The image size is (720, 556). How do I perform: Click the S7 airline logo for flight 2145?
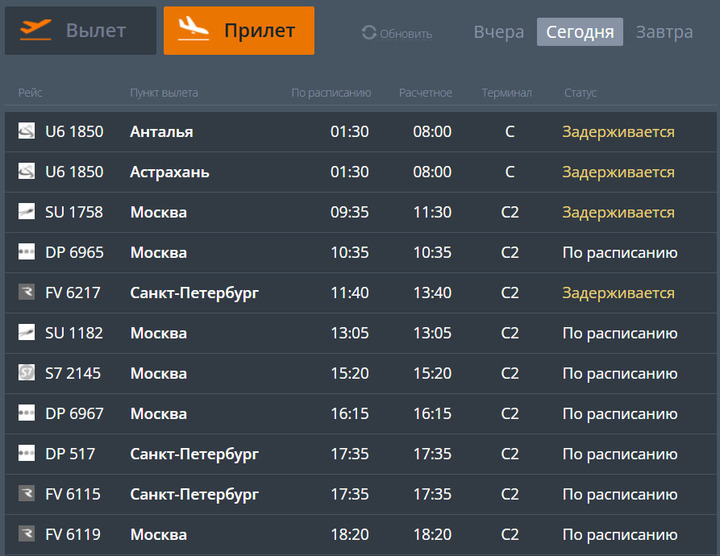pos(27,373)
